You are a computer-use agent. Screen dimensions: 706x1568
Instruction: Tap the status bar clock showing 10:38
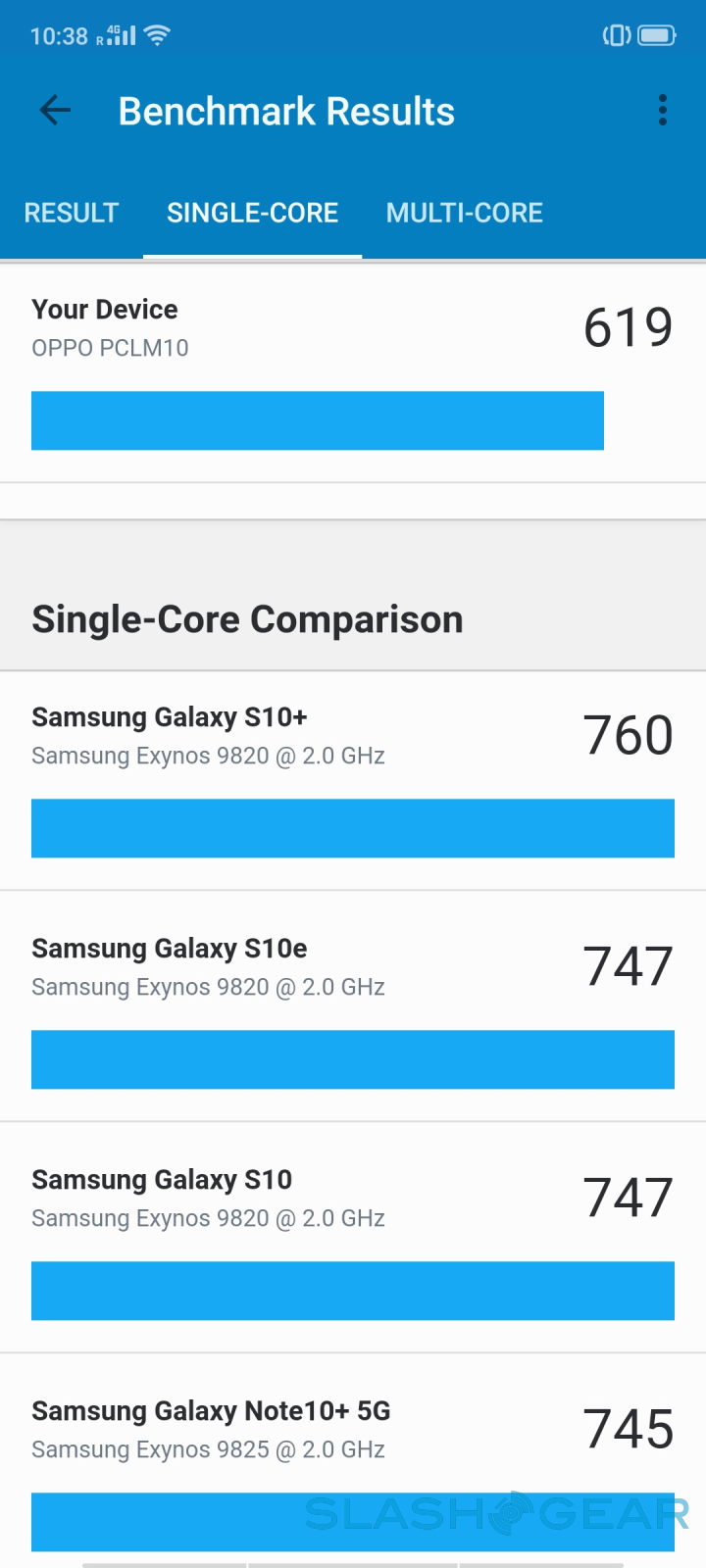tap(59, 36)
